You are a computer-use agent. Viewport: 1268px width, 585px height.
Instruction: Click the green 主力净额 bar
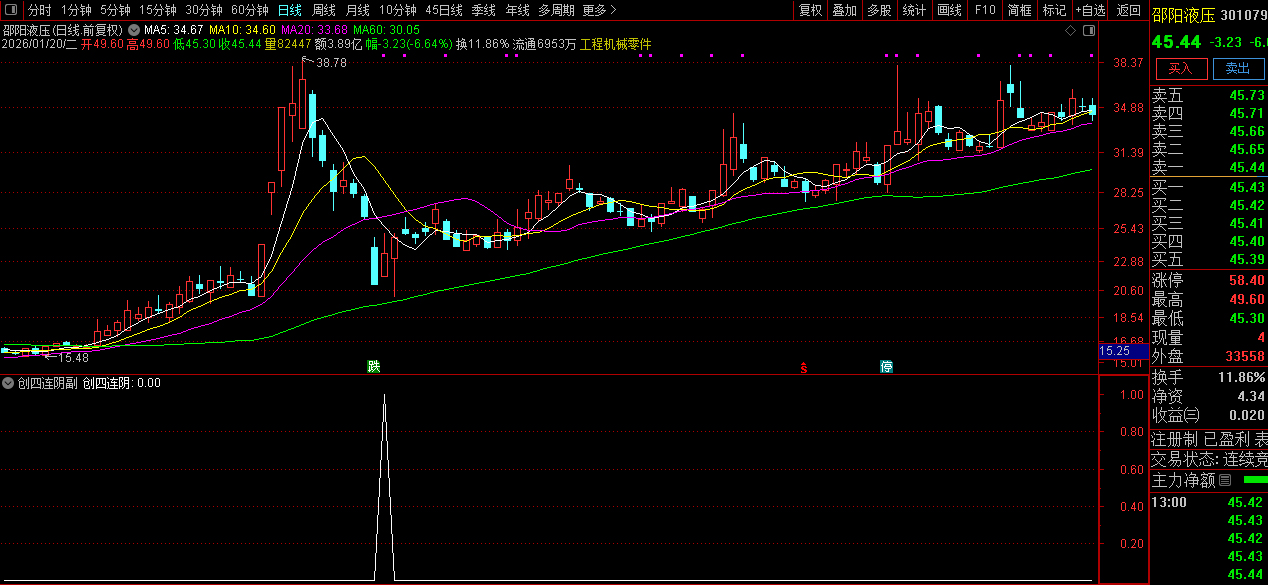tap(1255, 480)
